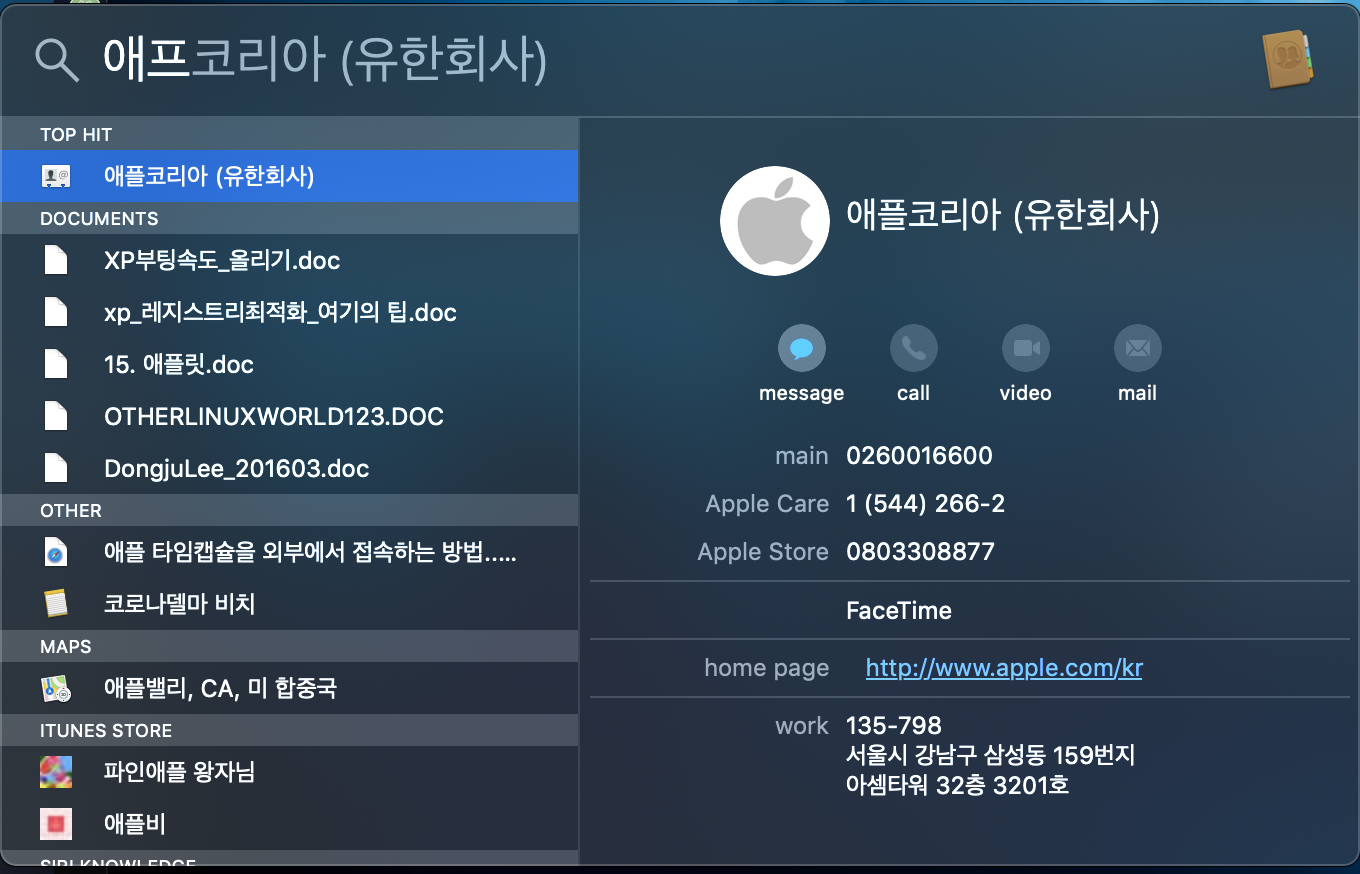Click the Notes icon beside 코로나델마 비치
Image resolution: width=1360 pixels, height=874 pixels.
[56, 604]
